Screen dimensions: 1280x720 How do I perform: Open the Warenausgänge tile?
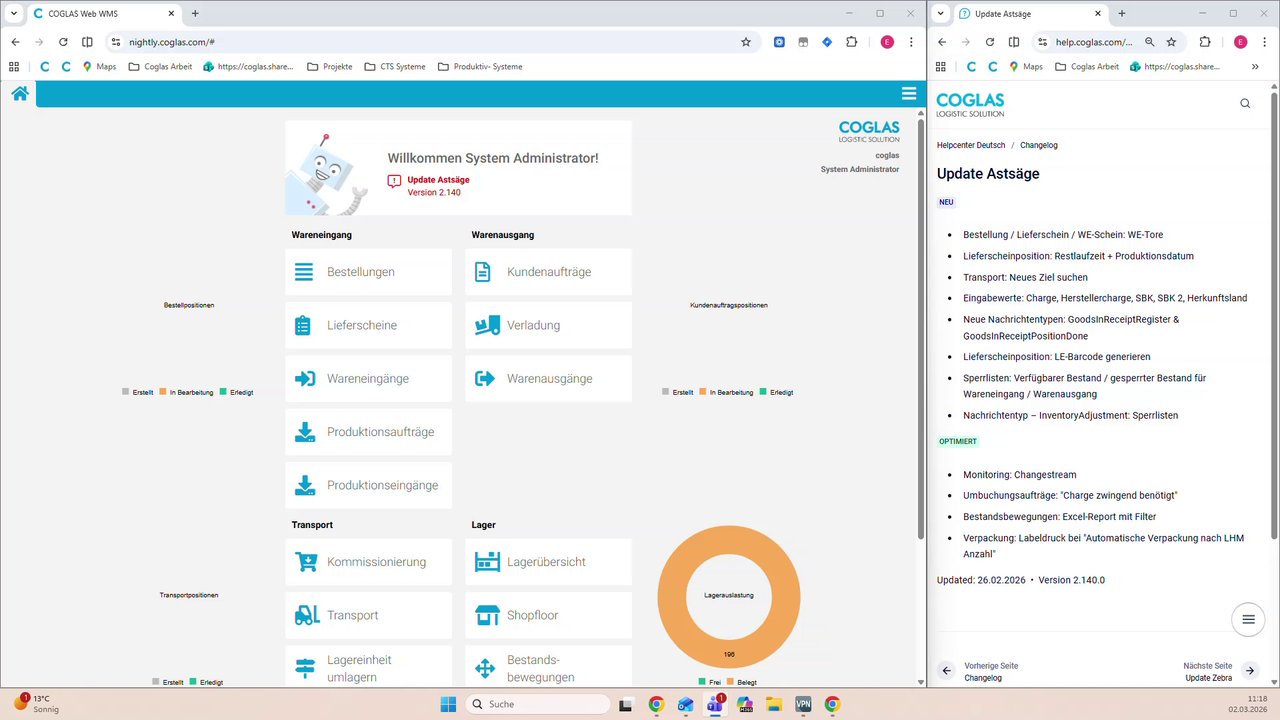[548, 379]
